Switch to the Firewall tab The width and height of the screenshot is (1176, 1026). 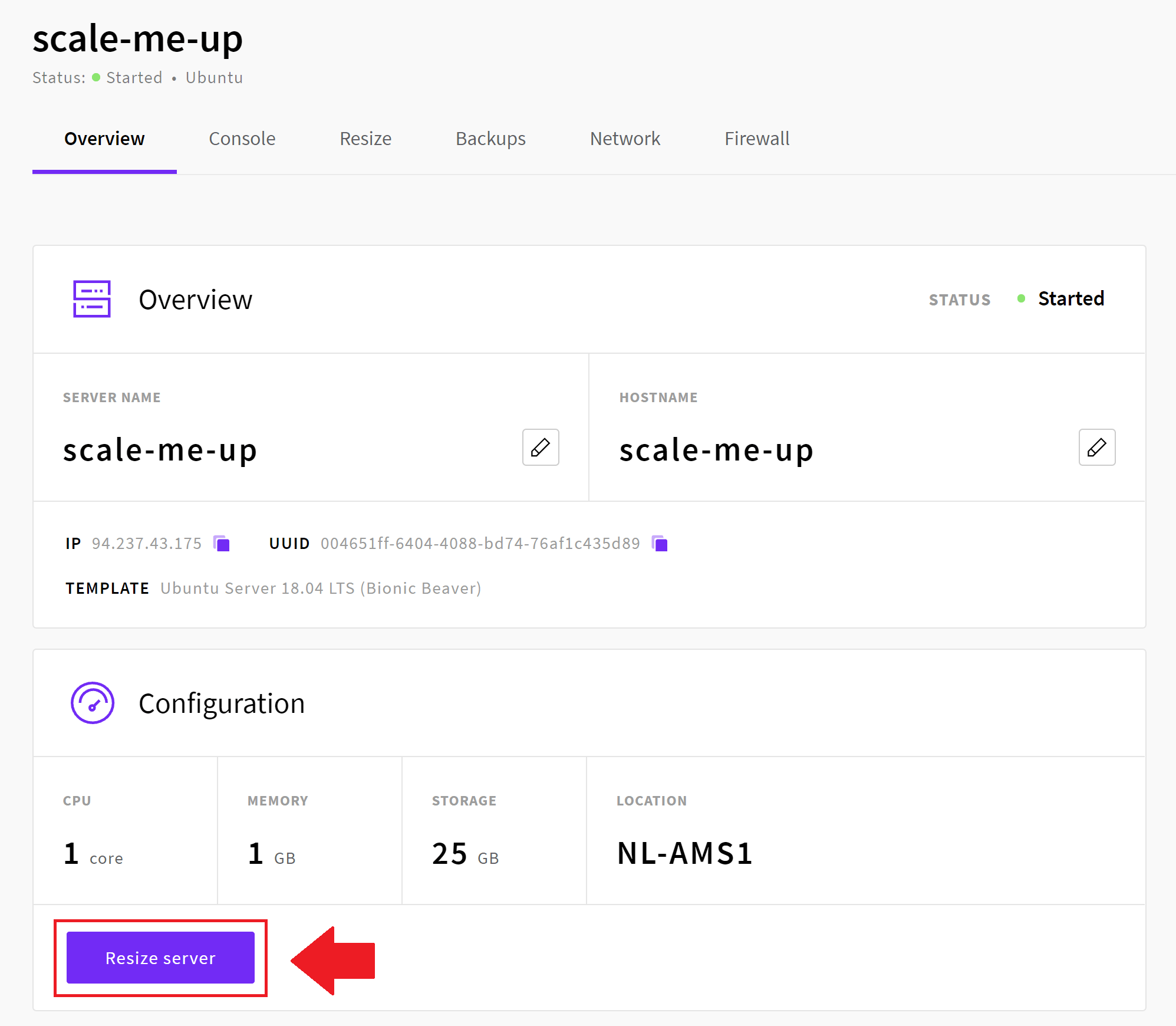(757, 139)
